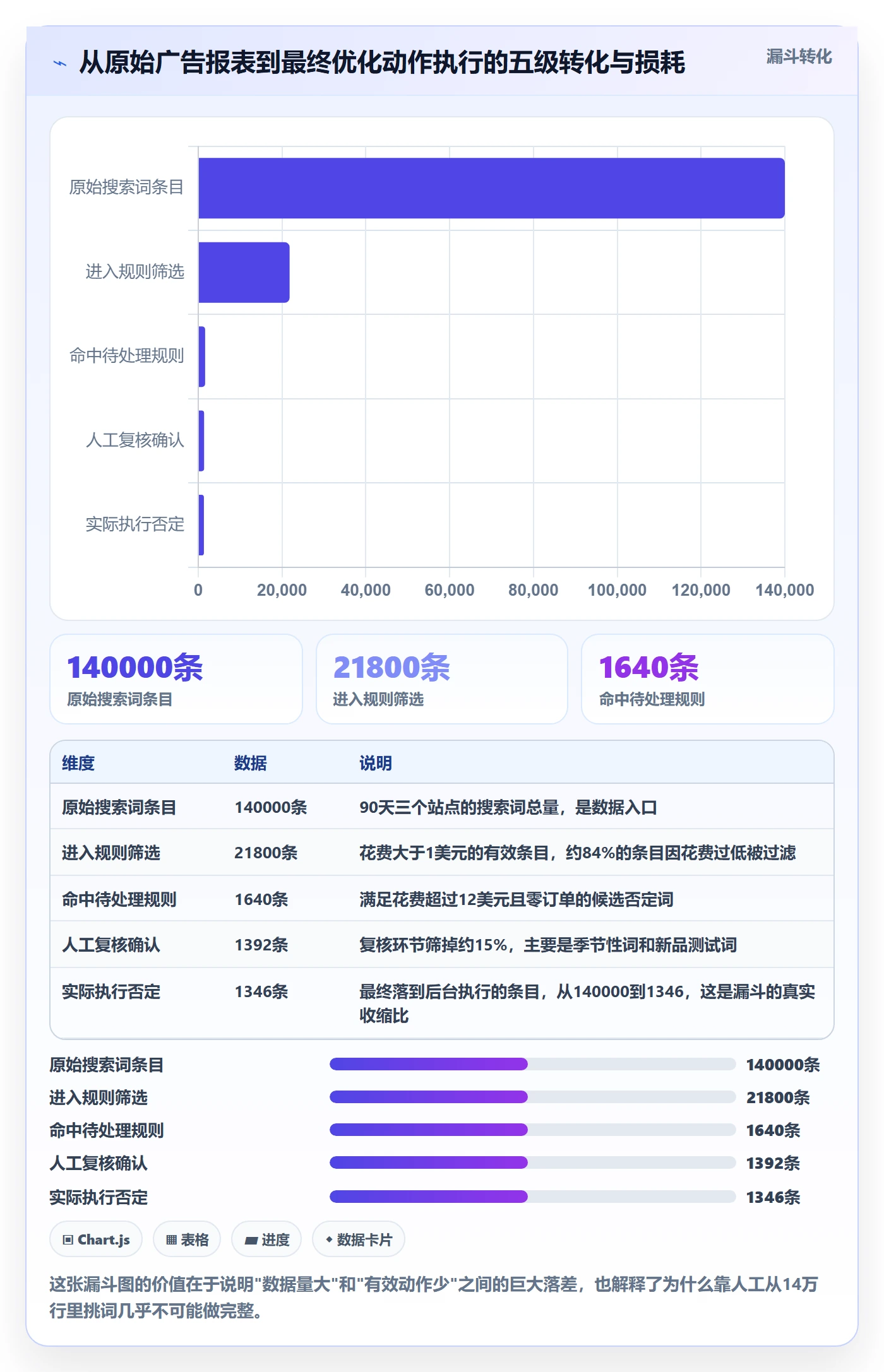The height and width of the screenshot is (1372, 884).
Task: Select the Chart.js chip
Action: click(96, 1239)
